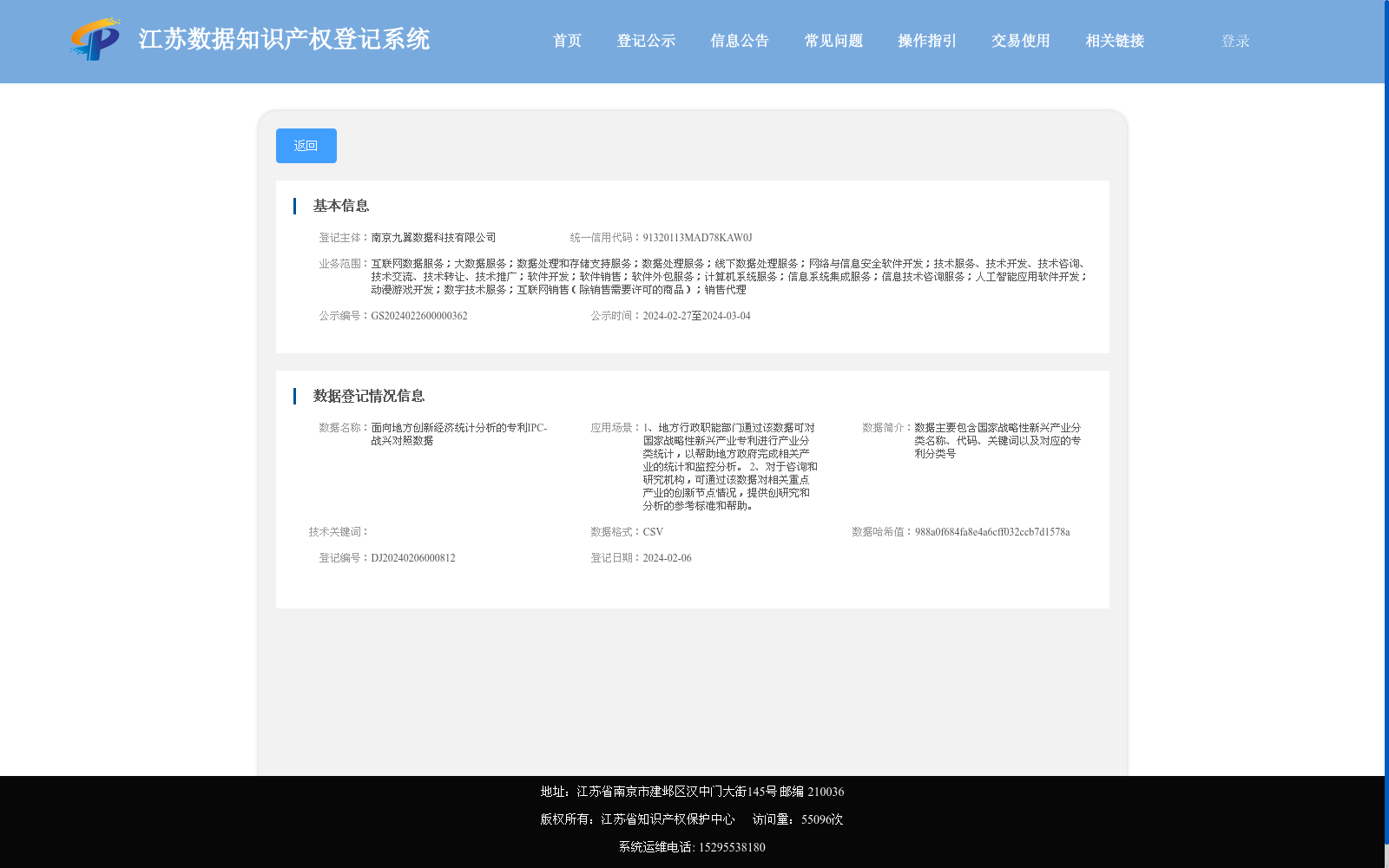1389x868 pixels.
Task: Select the 数据登记情况信息 section heading
Action: click(369, 396)
